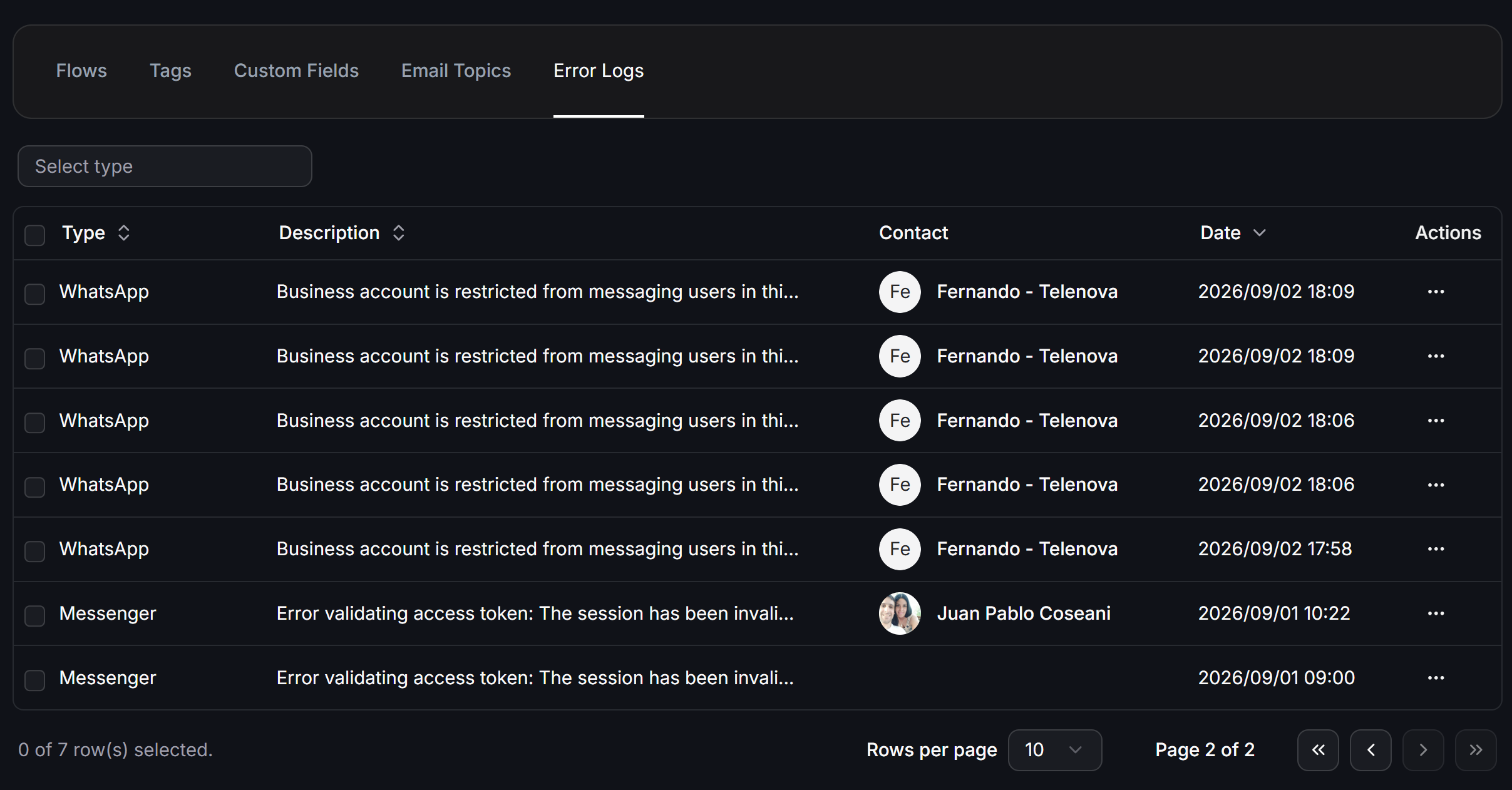Go to the previous page
The height and width of the screenshot is (790, 1512).
pos(1371,750)
